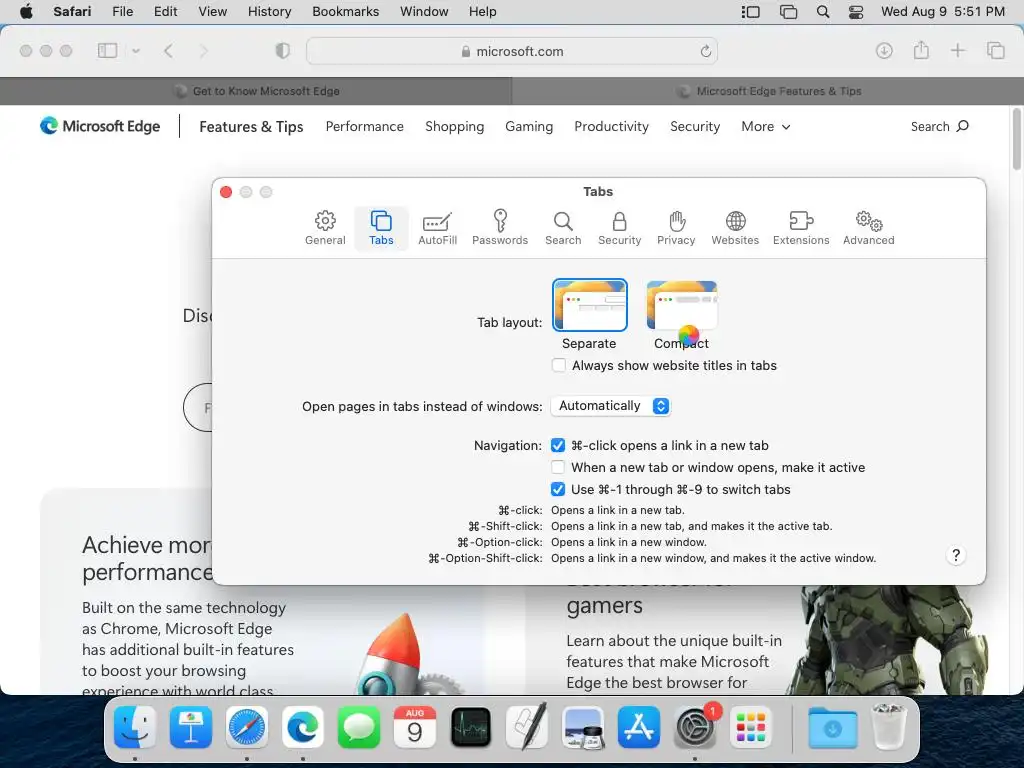This screenshot has width=1024, height=768.
Task: Open the Trash in the Dock
Action: 889,727
